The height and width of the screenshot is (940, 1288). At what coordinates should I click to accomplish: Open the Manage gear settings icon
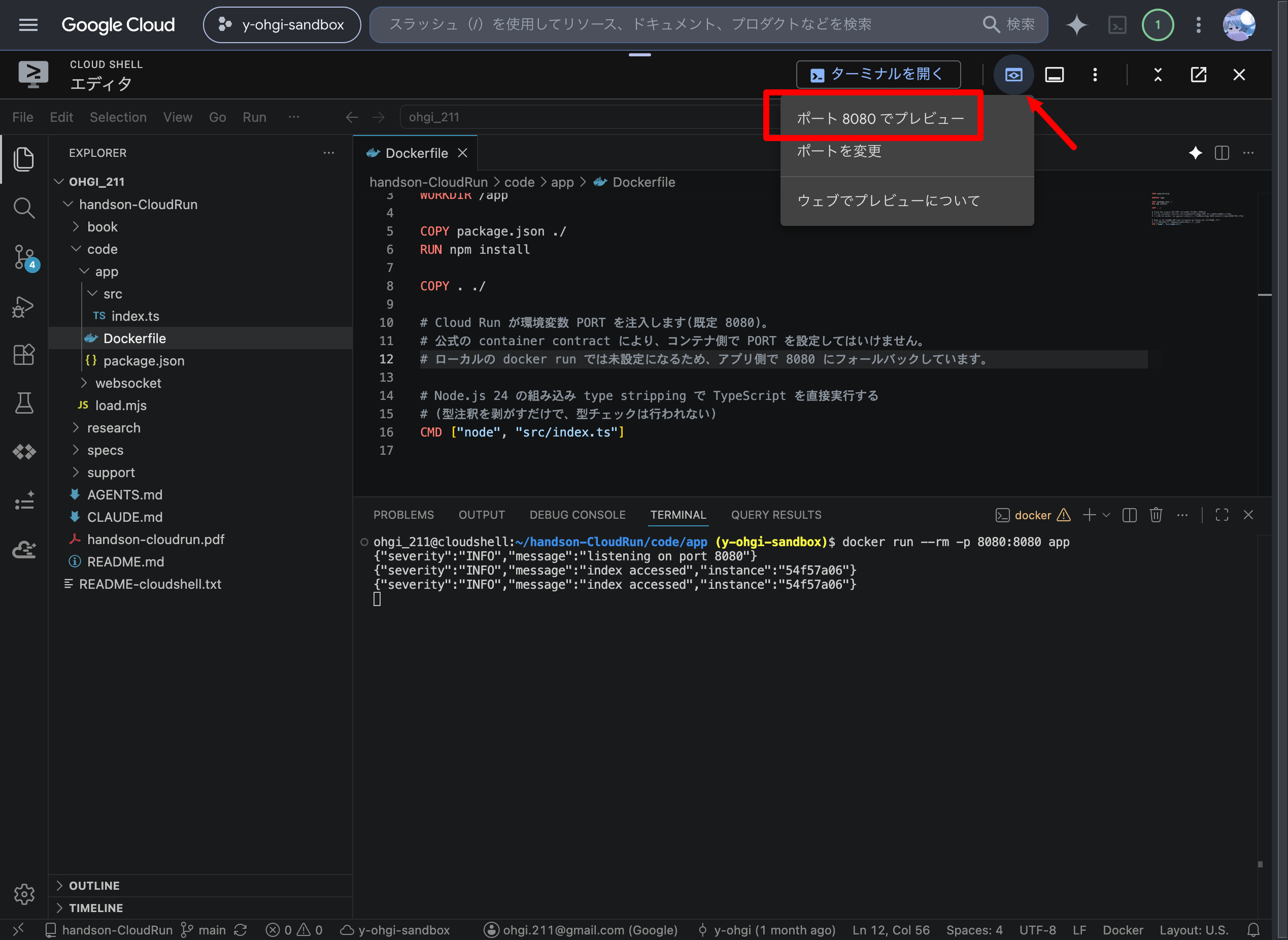coord(24,894)
